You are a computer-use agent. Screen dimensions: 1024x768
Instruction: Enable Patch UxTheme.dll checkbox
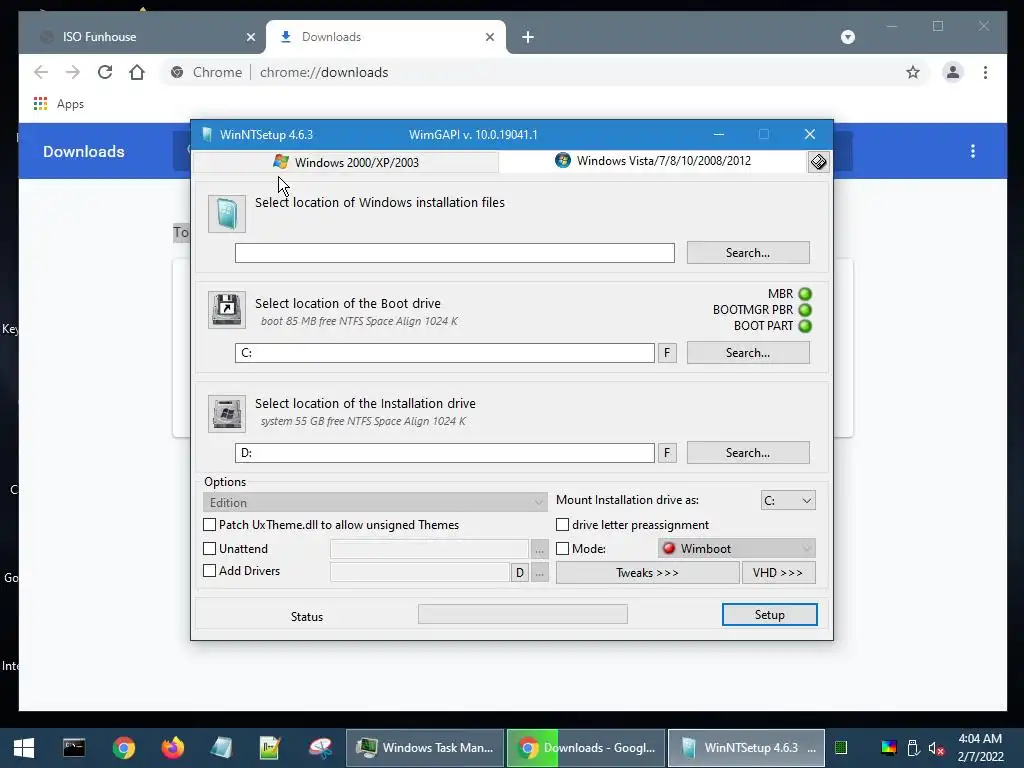[x=210, y=525]
